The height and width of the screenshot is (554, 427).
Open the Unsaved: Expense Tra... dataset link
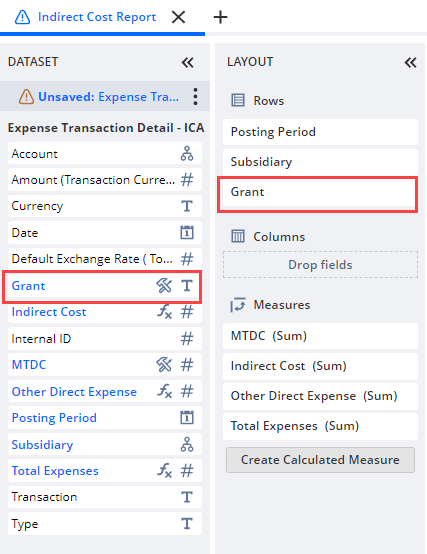click(x=108, y=96)
